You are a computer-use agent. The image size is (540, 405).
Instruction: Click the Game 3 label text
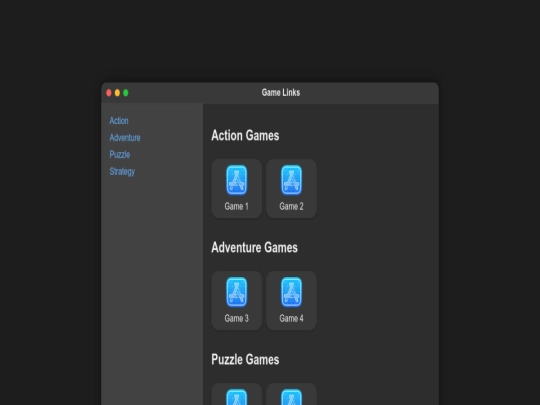click(237, 318)
